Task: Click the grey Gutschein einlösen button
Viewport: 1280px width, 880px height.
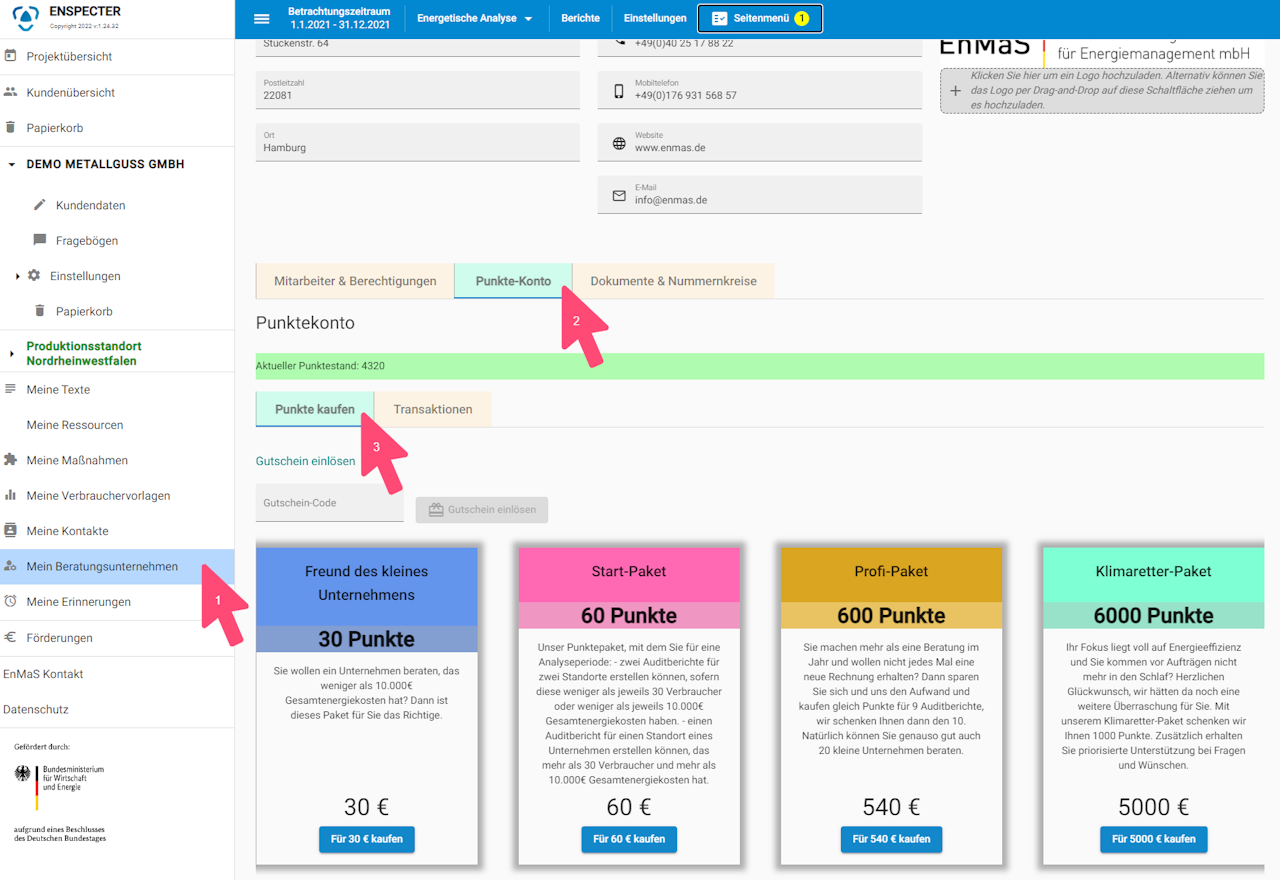Action: (x=482, y=510)
